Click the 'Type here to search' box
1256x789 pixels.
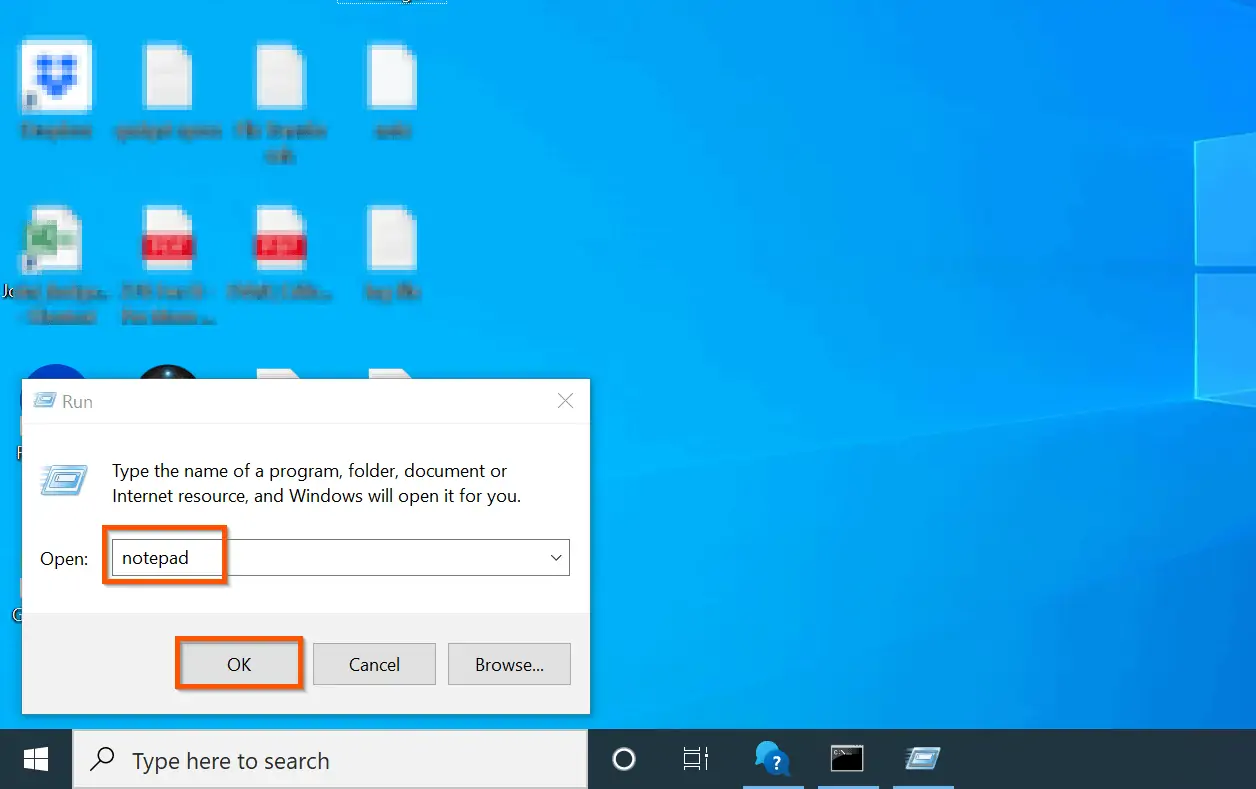[330, 760]
